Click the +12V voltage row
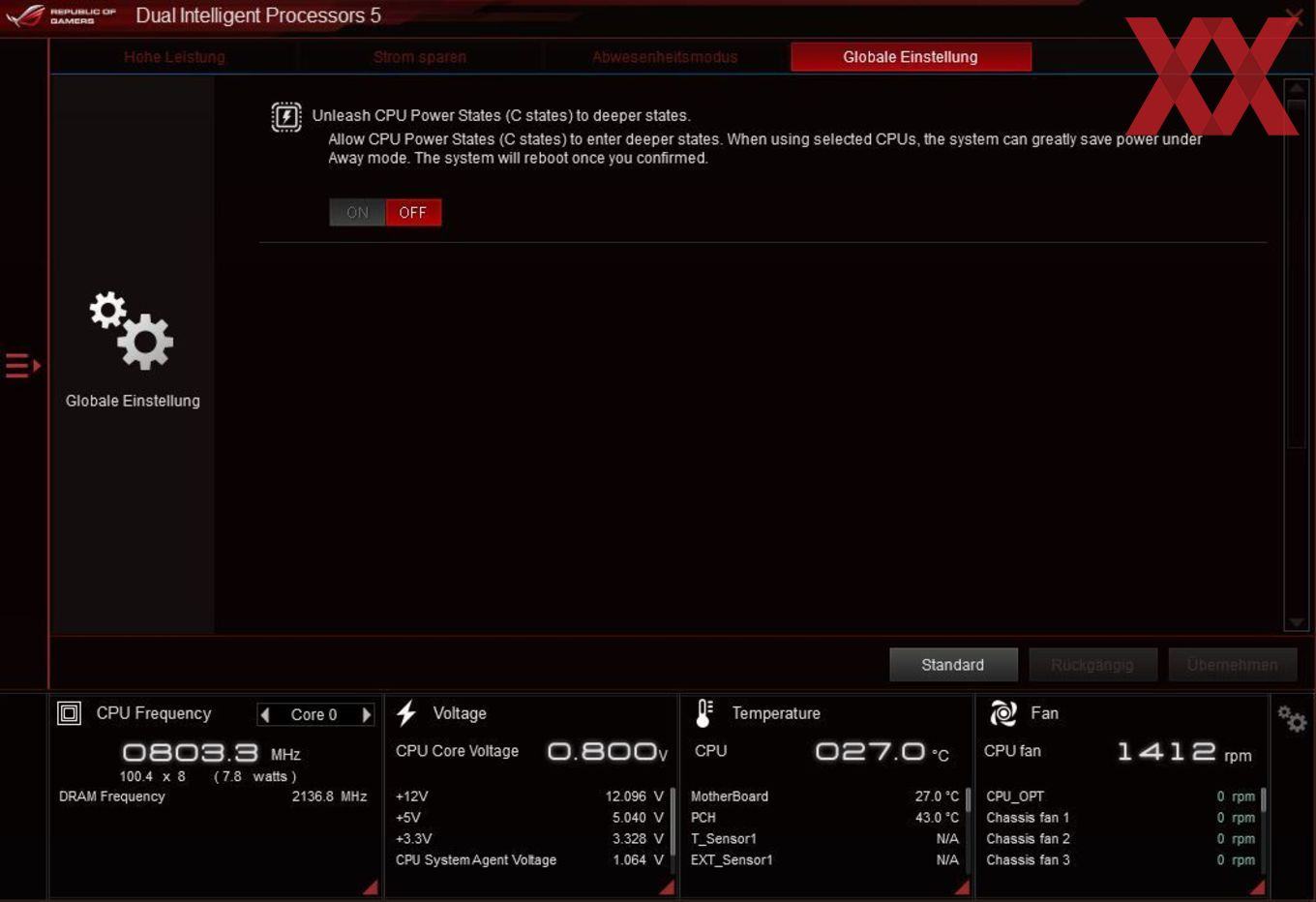The image size is (1316, 902). click(x=529, y=797)
